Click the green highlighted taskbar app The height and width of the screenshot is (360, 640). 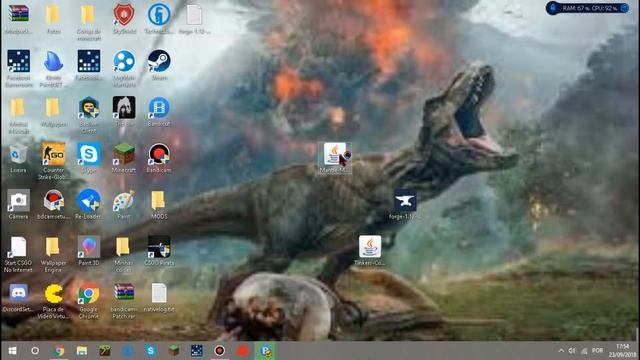click(266, 351)
